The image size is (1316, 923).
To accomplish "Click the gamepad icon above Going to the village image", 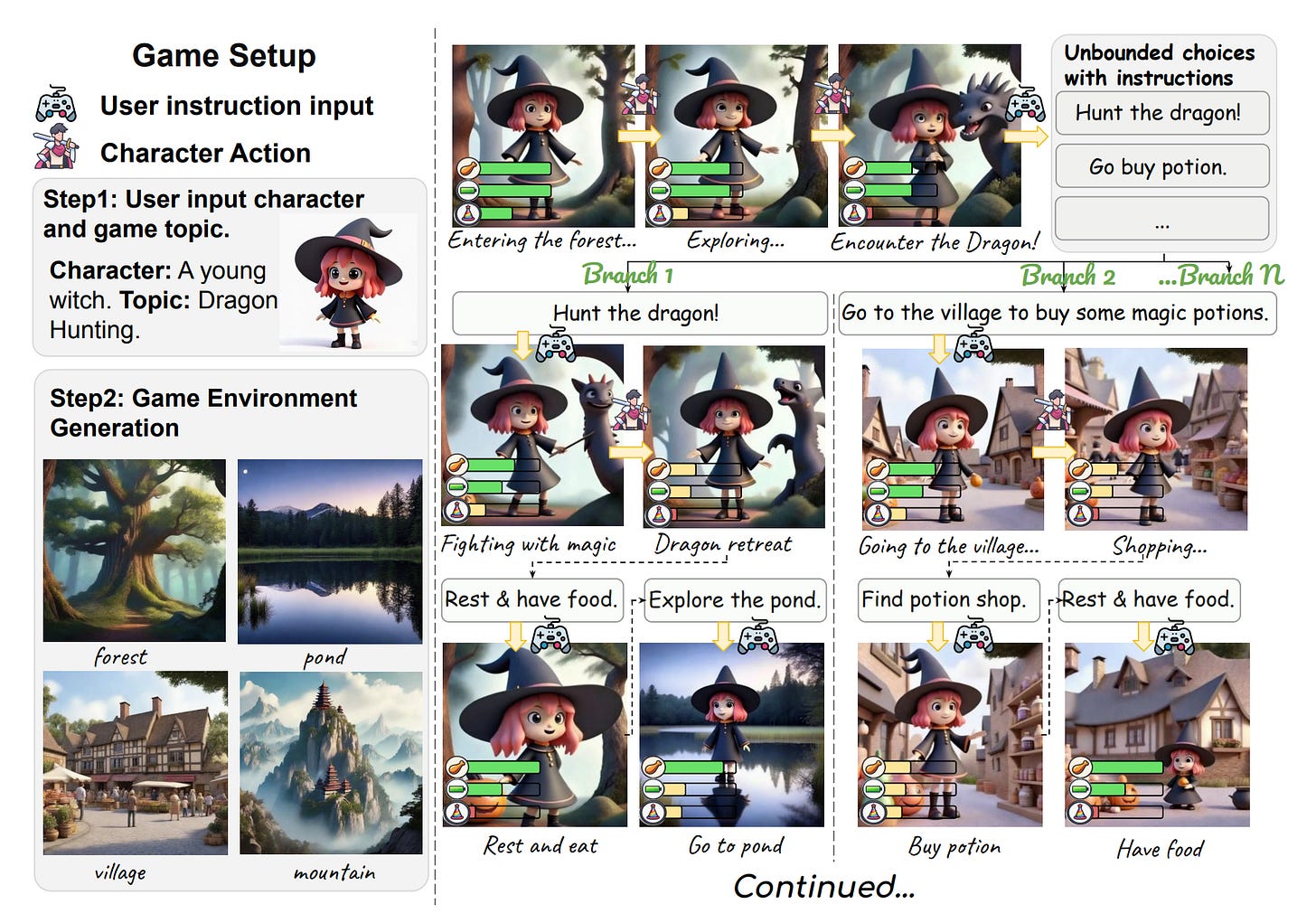I will pos(973,345).
